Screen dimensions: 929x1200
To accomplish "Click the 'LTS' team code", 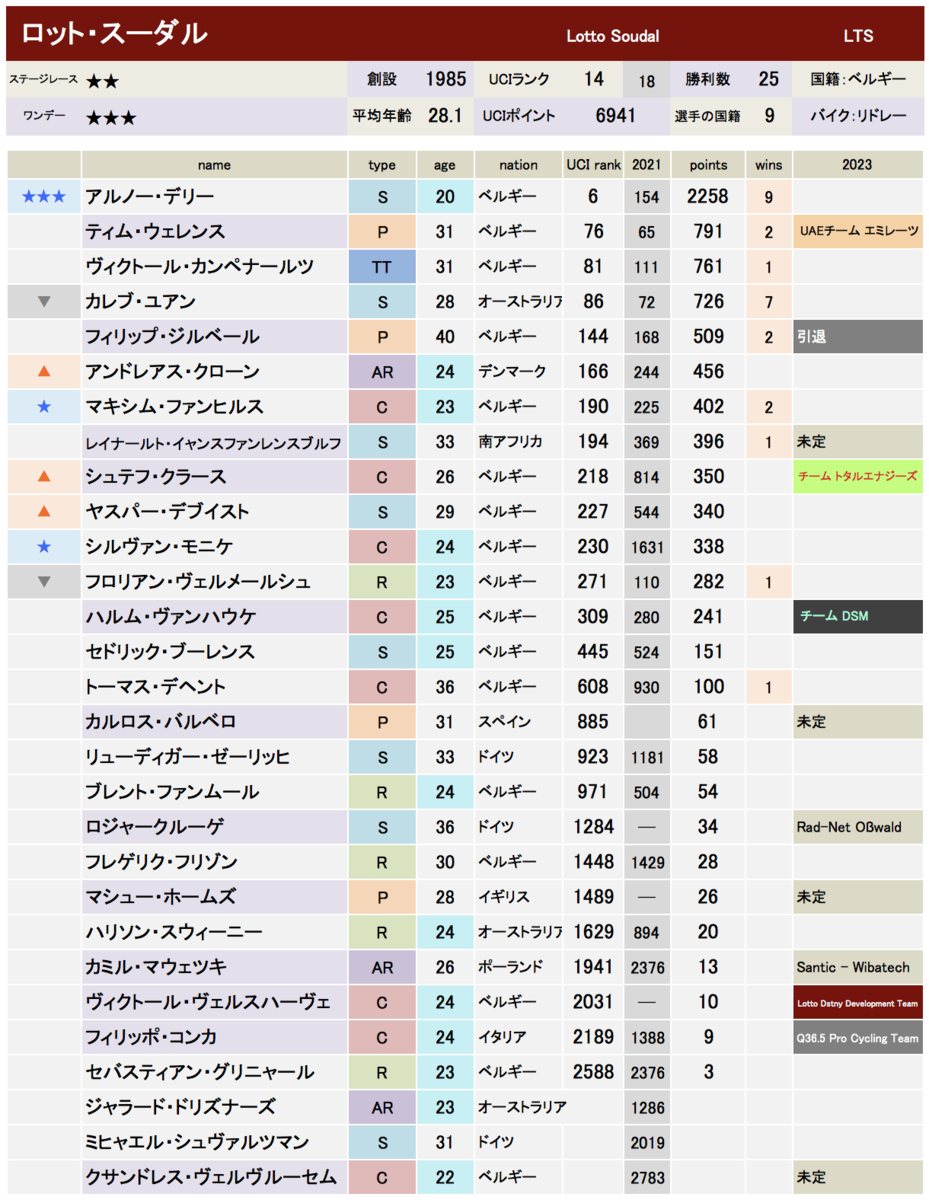I will tap(858, 36).
